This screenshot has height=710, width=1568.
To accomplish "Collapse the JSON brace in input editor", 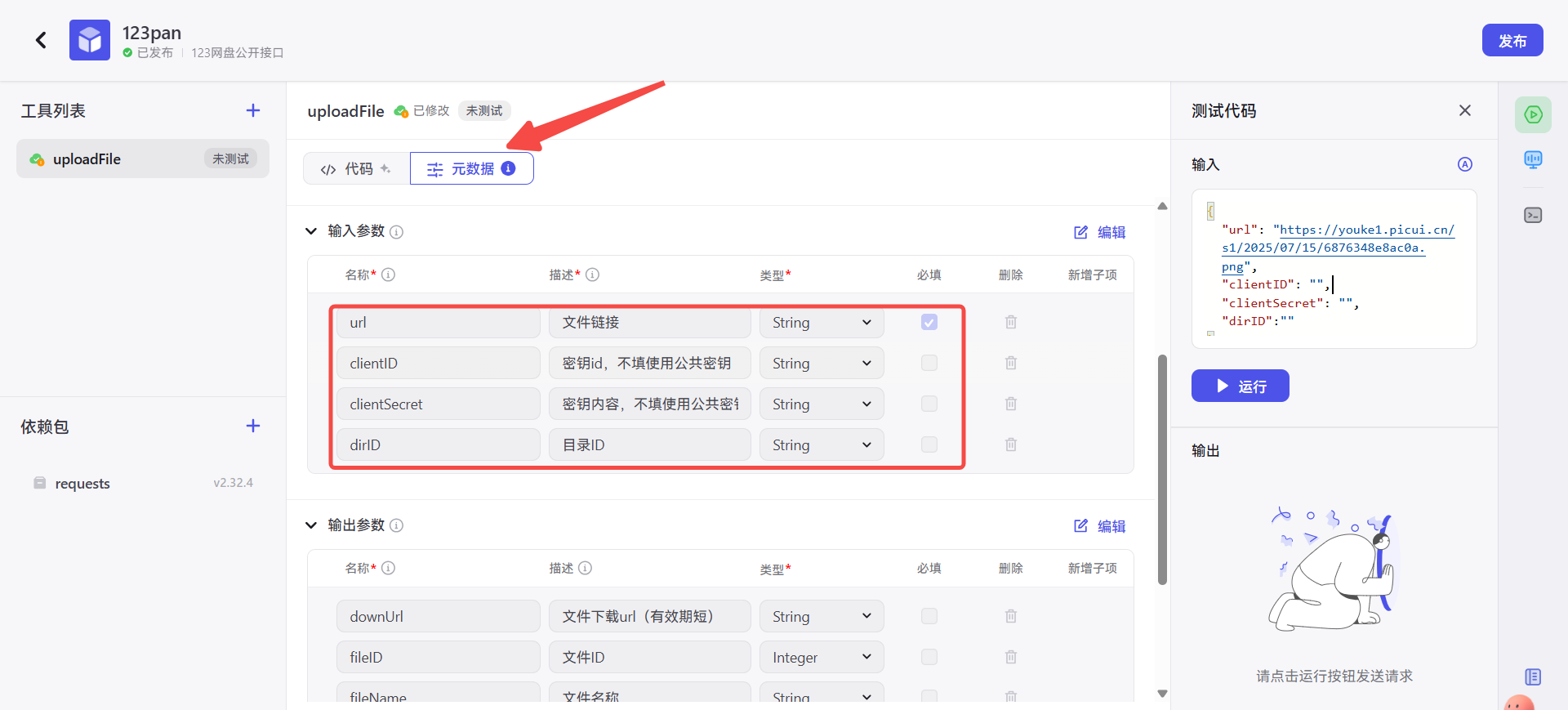I will [1210, 211].
